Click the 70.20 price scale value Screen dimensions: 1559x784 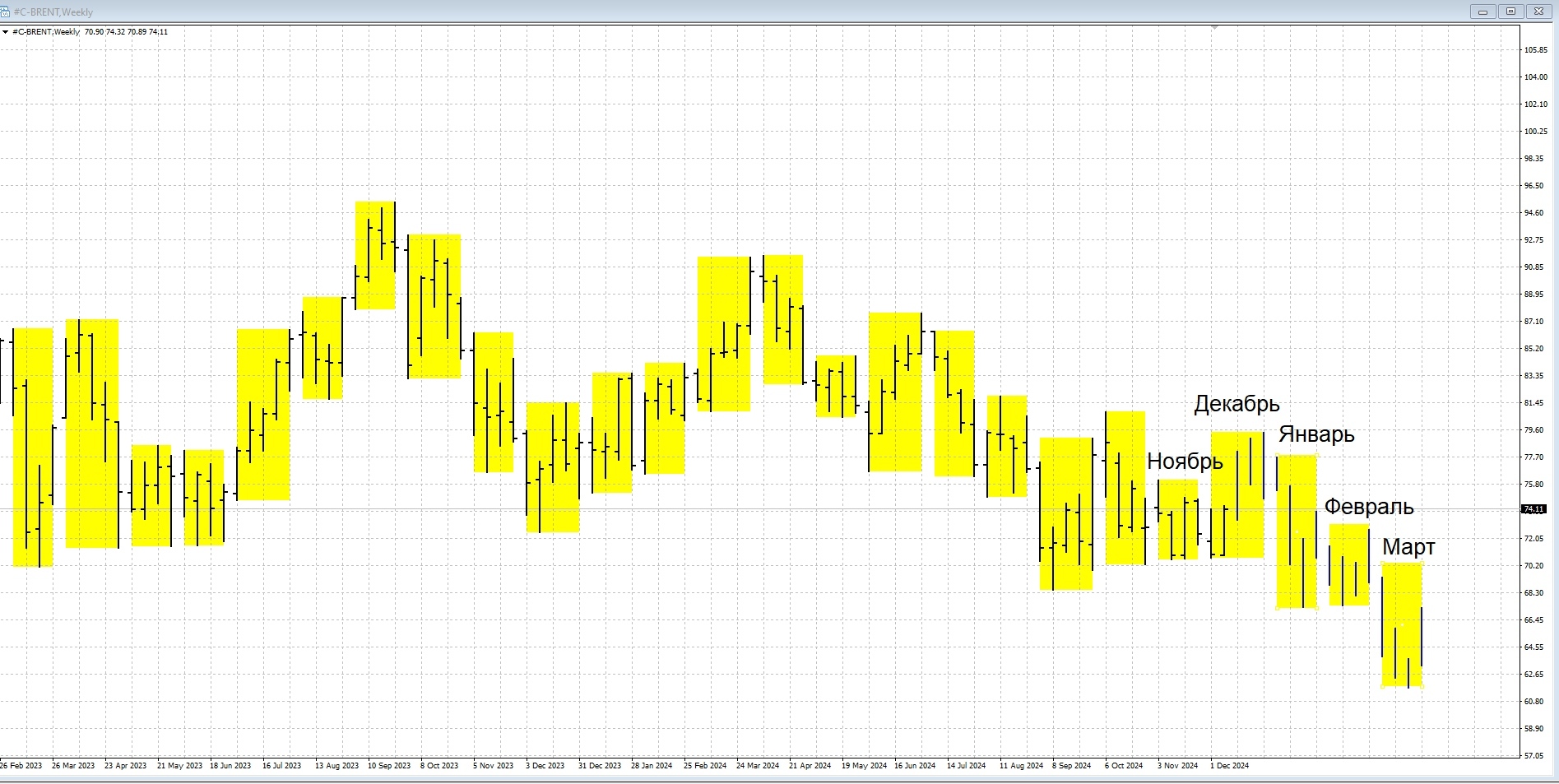(x=1533, y=566)
